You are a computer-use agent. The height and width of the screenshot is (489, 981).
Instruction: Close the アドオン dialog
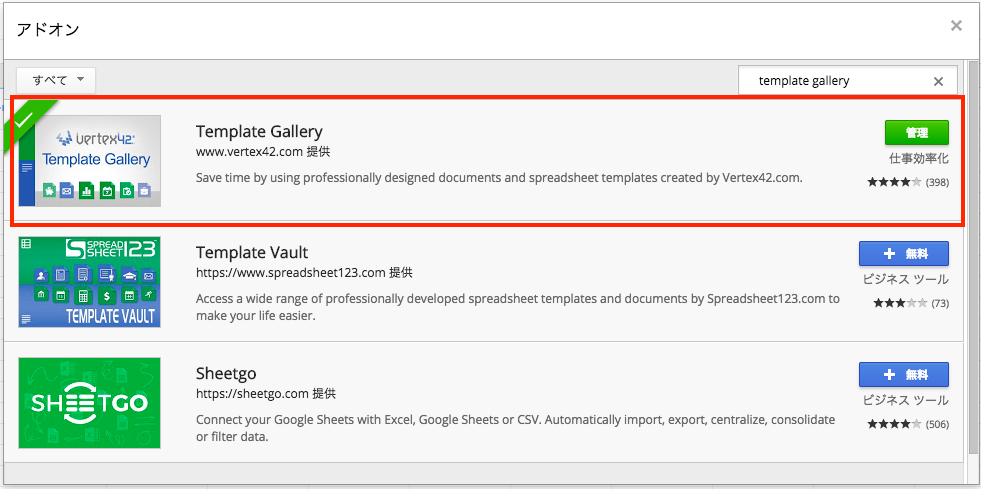956,26
